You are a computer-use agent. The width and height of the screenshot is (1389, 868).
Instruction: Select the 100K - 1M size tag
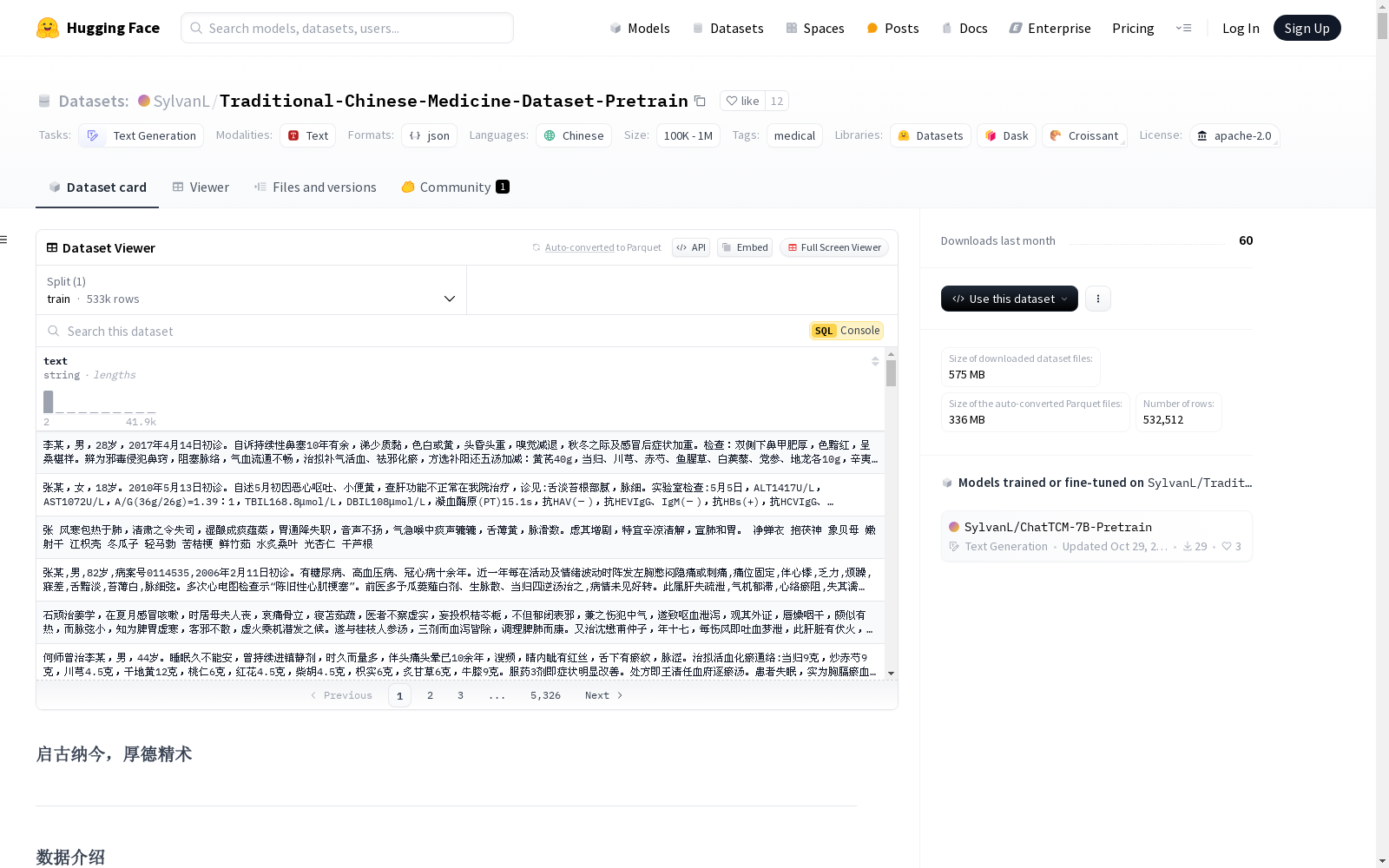[x=688, y=135]
